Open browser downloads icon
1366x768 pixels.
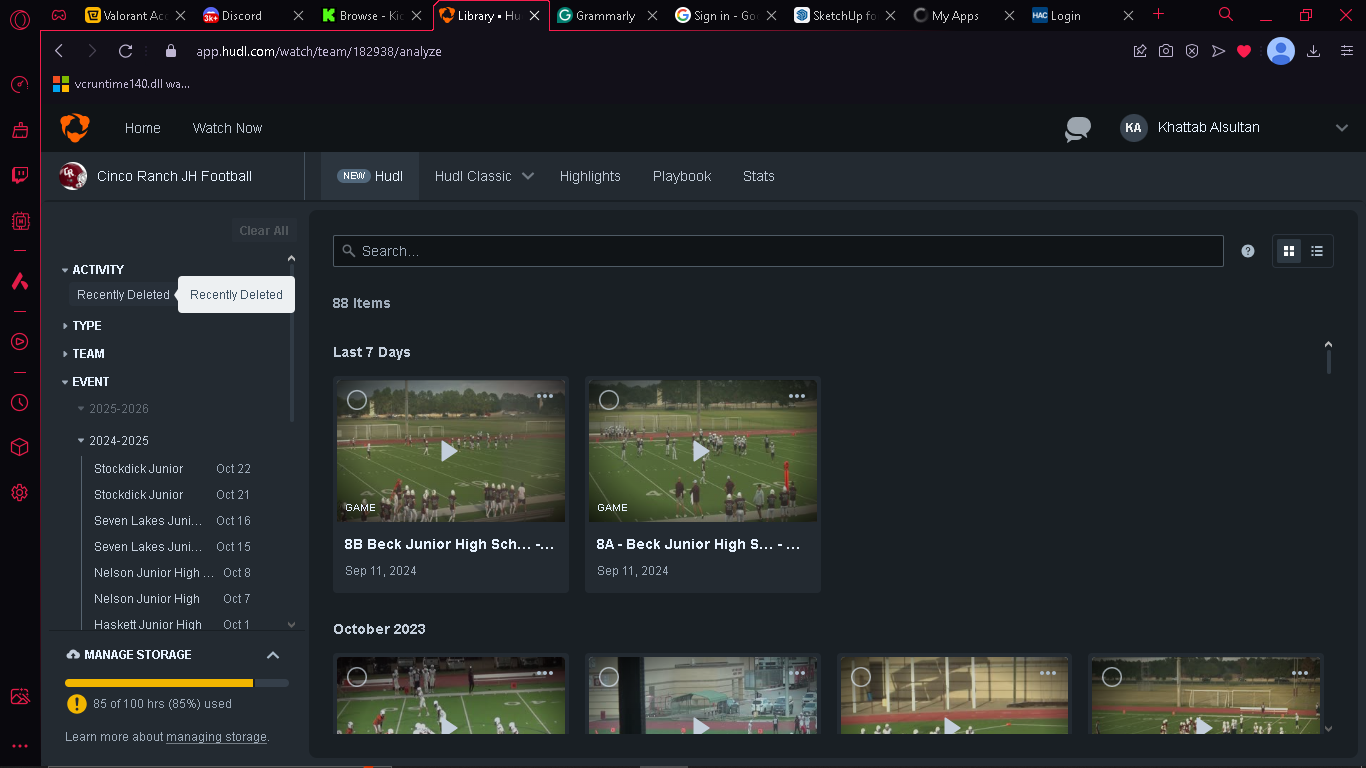[1314, 51]
